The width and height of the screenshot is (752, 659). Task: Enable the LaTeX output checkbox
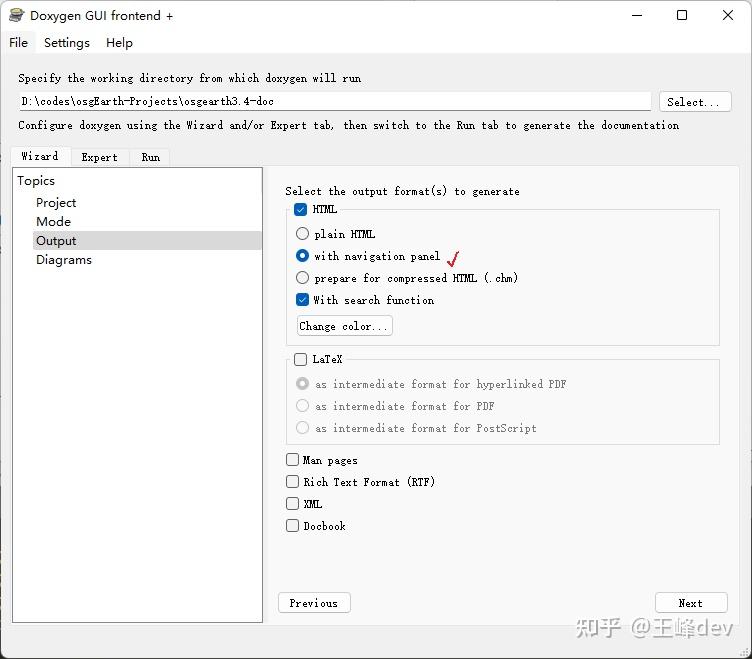(301, 360)
